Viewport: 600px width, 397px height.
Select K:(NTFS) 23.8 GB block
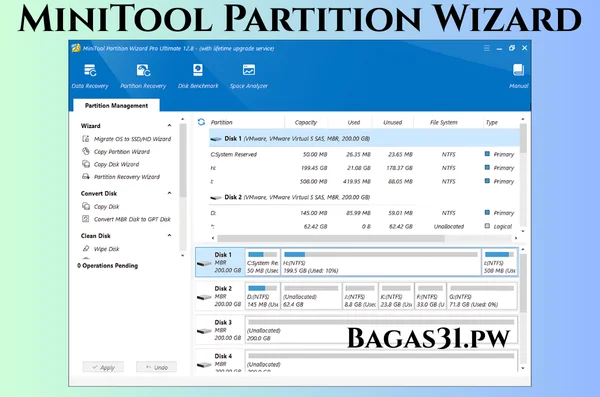click(x=396, y=296)
